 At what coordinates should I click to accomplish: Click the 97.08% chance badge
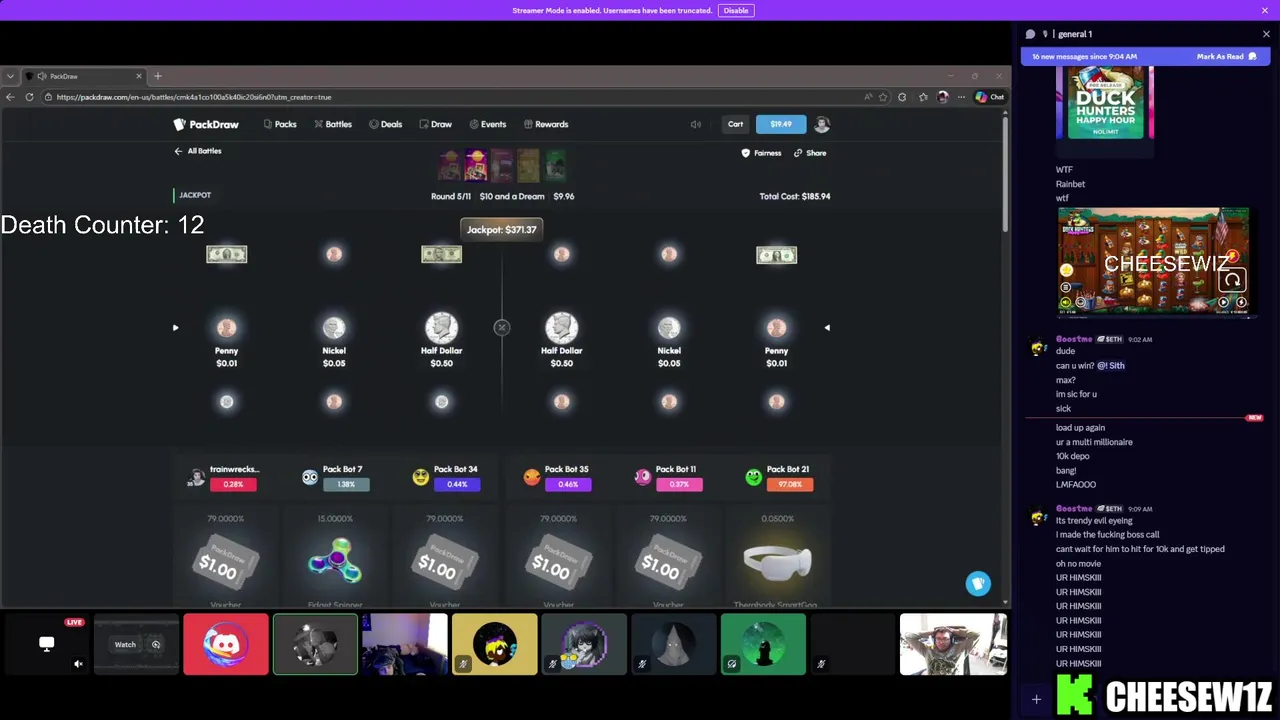[x=790, y=485]
